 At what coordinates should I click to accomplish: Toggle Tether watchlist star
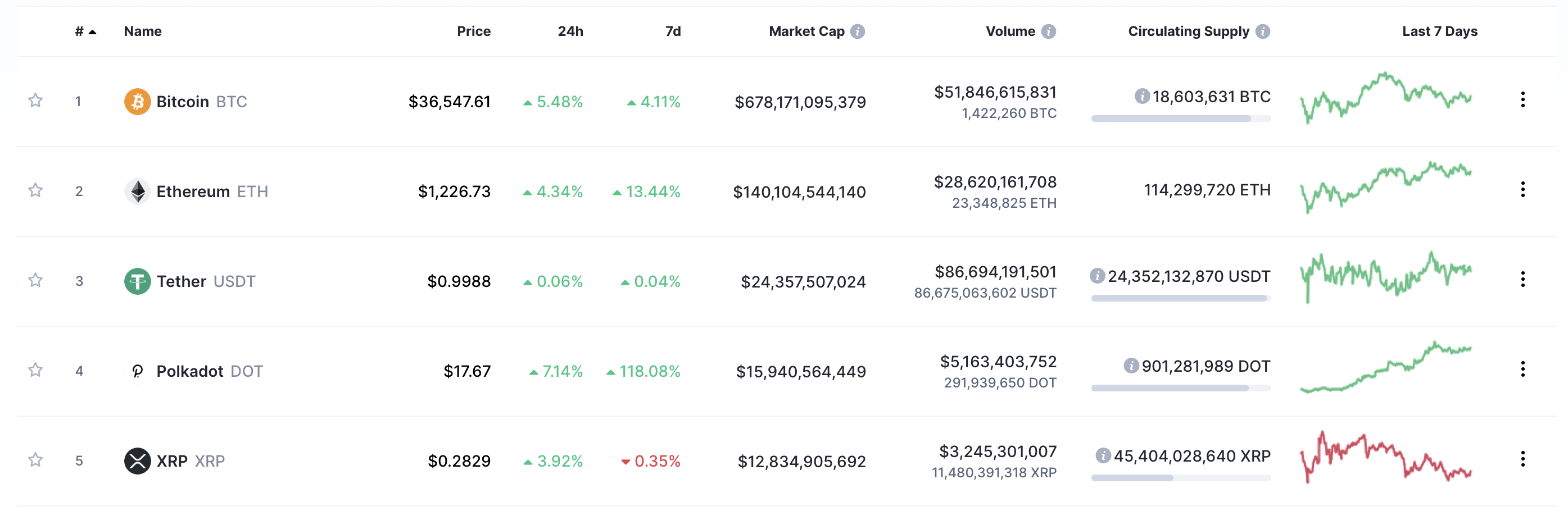pyautogui.click(x=35, y=280)
